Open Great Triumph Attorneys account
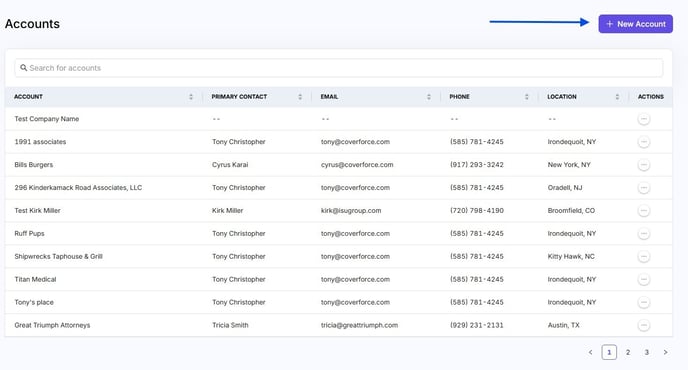Viewport: 688px width, 370px height. point(52,325)
